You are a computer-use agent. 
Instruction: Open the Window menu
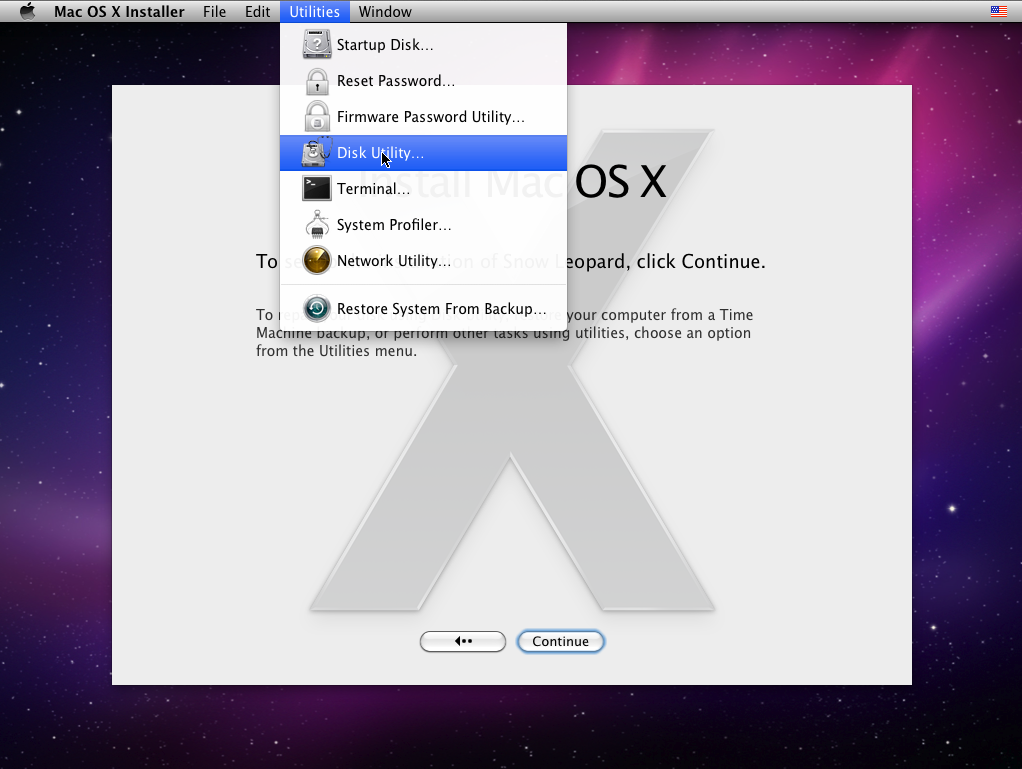385,11
